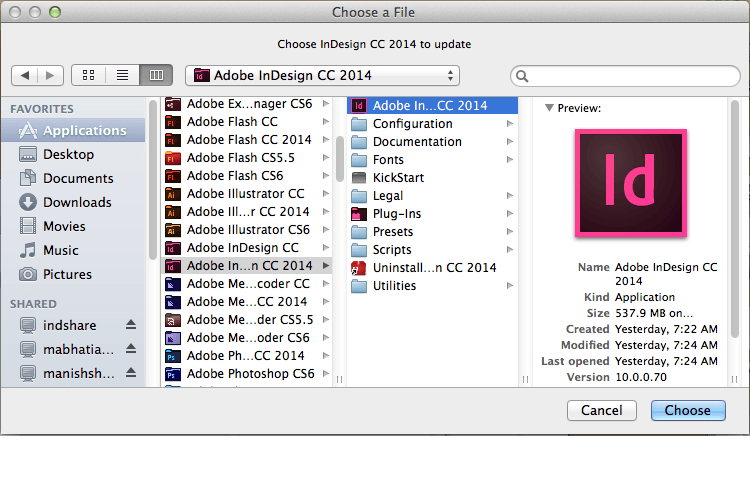Click the Cancel button
750x481 pixels.
[x=602, y=411]
